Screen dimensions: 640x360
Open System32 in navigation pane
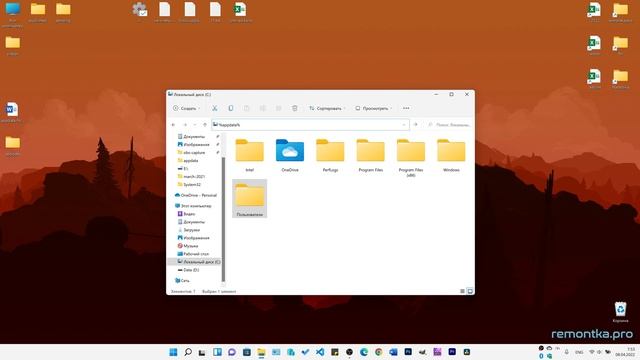[x=192, y=184]
